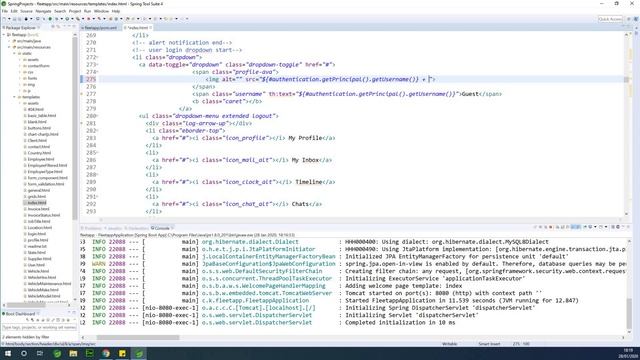Viewport: 640px width, 360px height.
Task: Click the '2 elements hidden by filter' text
Action: coord(26,337)
